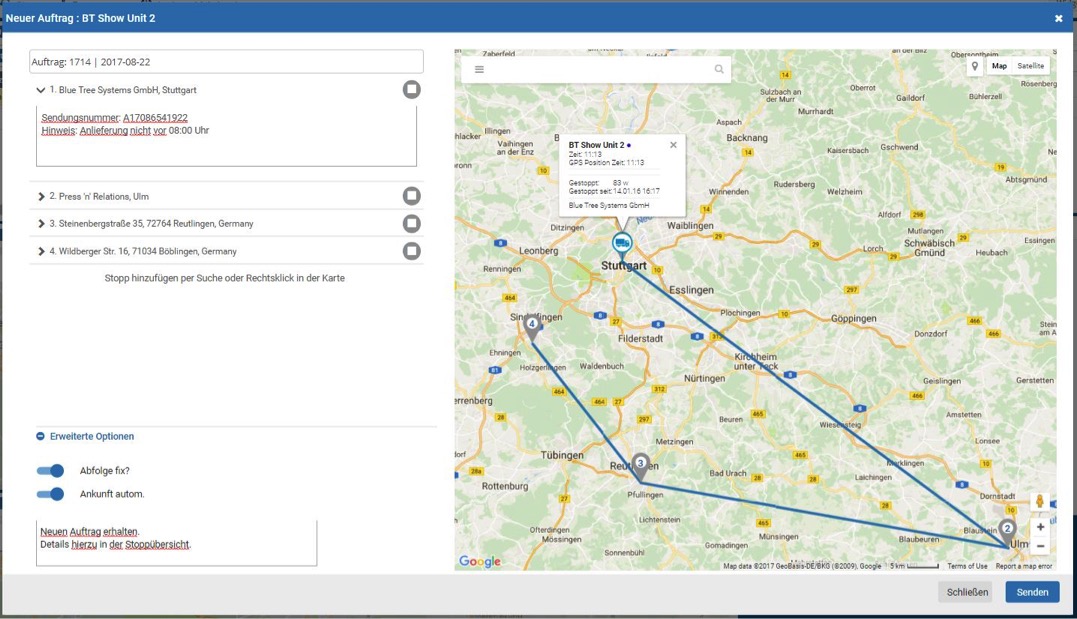Open the map hamburger menu
The height and width of the screenshot is (619, 1077).
480,70
